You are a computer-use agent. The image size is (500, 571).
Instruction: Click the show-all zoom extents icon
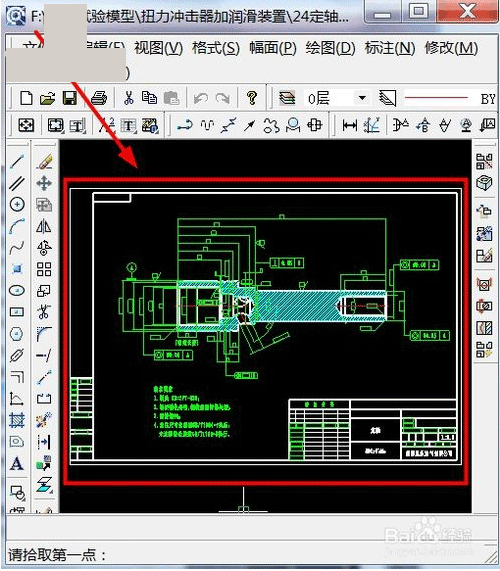pos(26,126)
